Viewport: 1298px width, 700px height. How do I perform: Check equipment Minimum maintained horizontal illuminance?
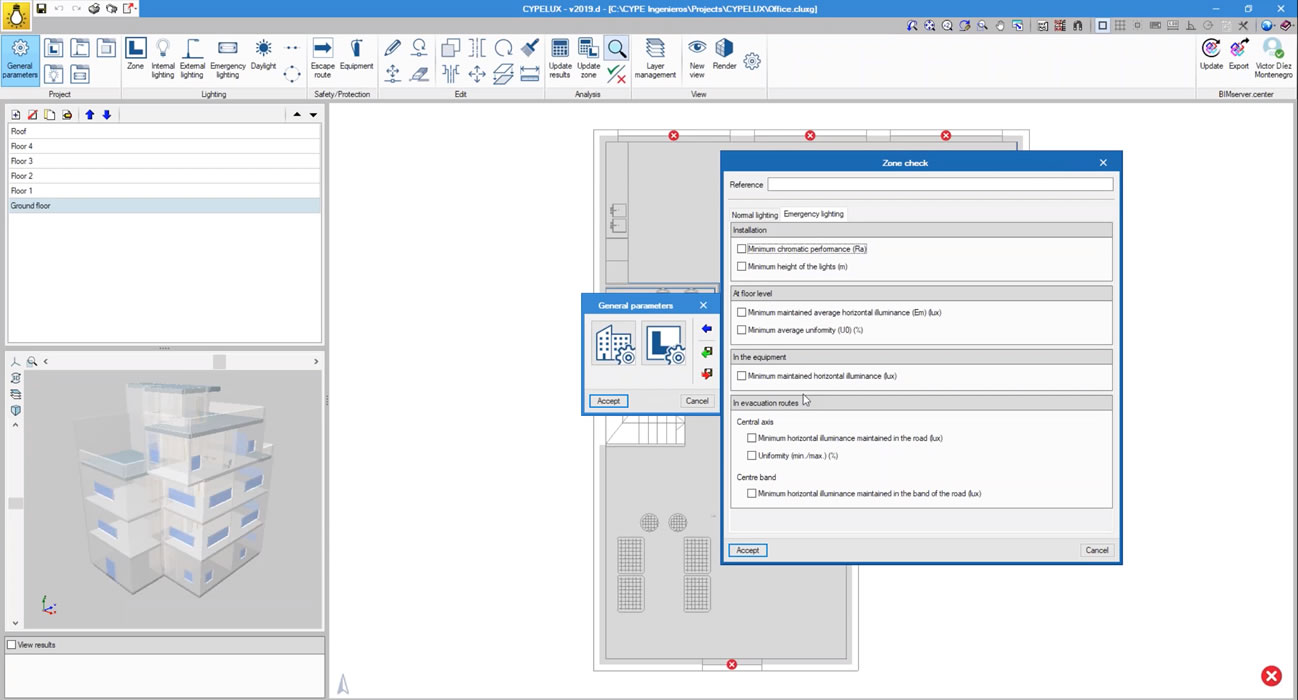(741, 376)
